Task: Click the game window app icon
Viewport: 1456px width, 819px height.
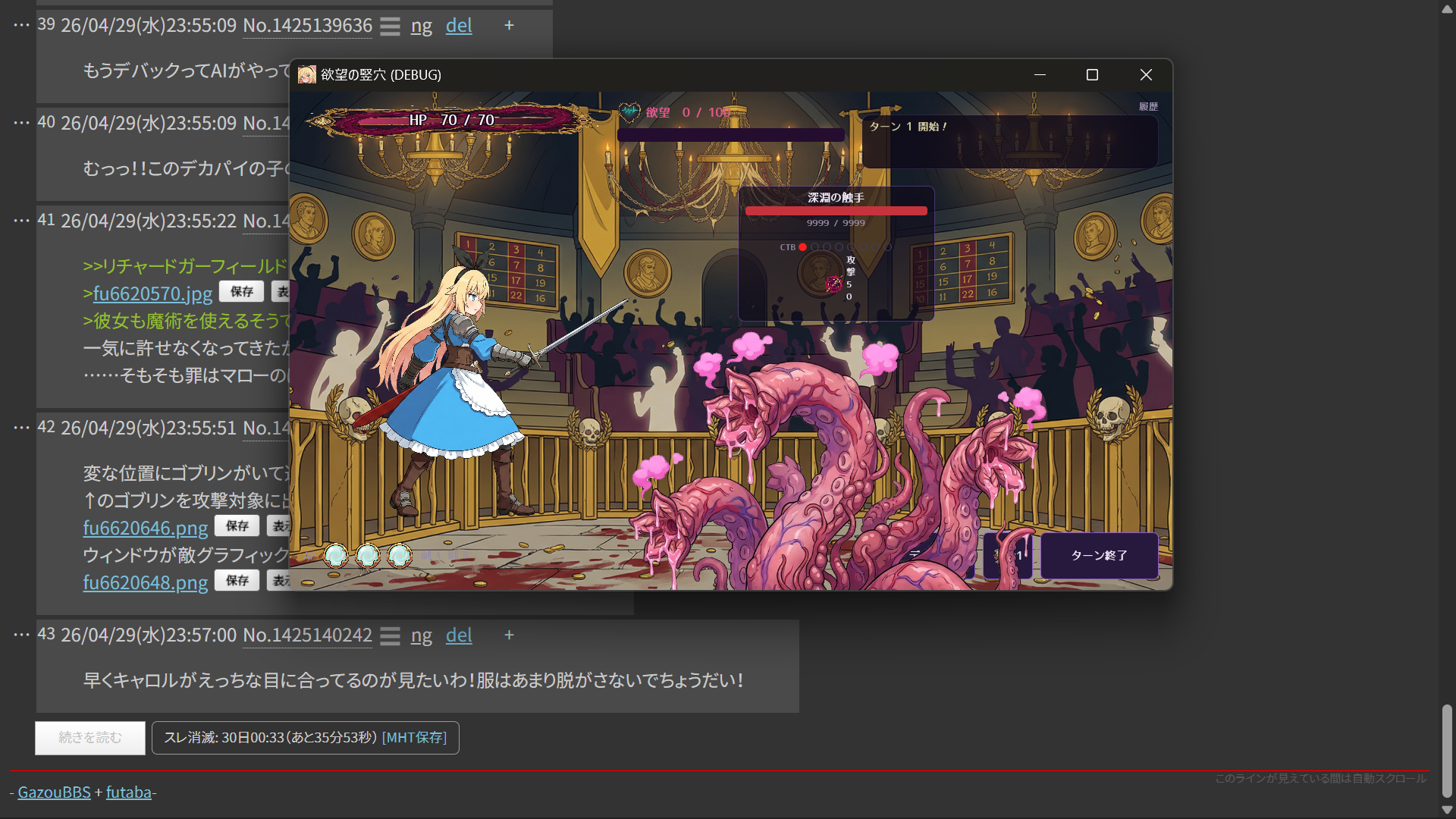Action: click(307, 74)
